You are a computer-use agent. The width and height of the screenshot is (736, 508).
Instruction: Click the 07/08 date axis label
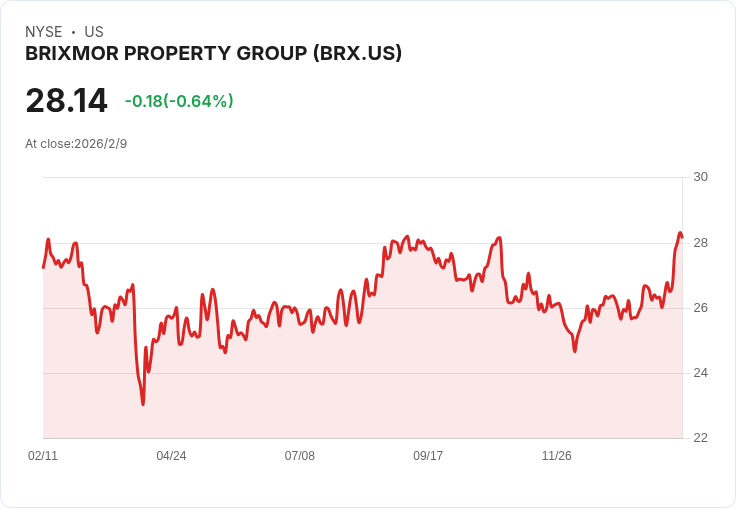[299, 456]
